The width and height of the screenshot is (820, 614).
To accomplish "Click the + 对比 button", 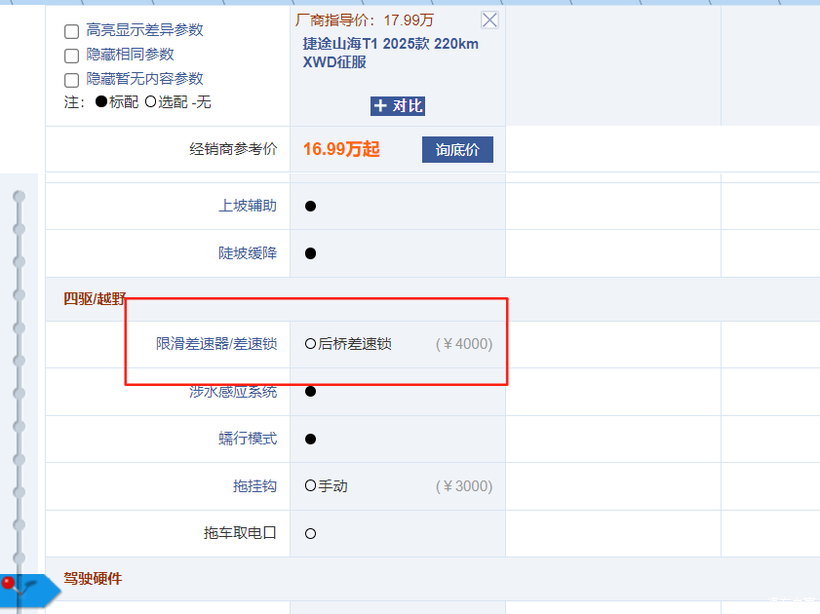I will 397,106.
